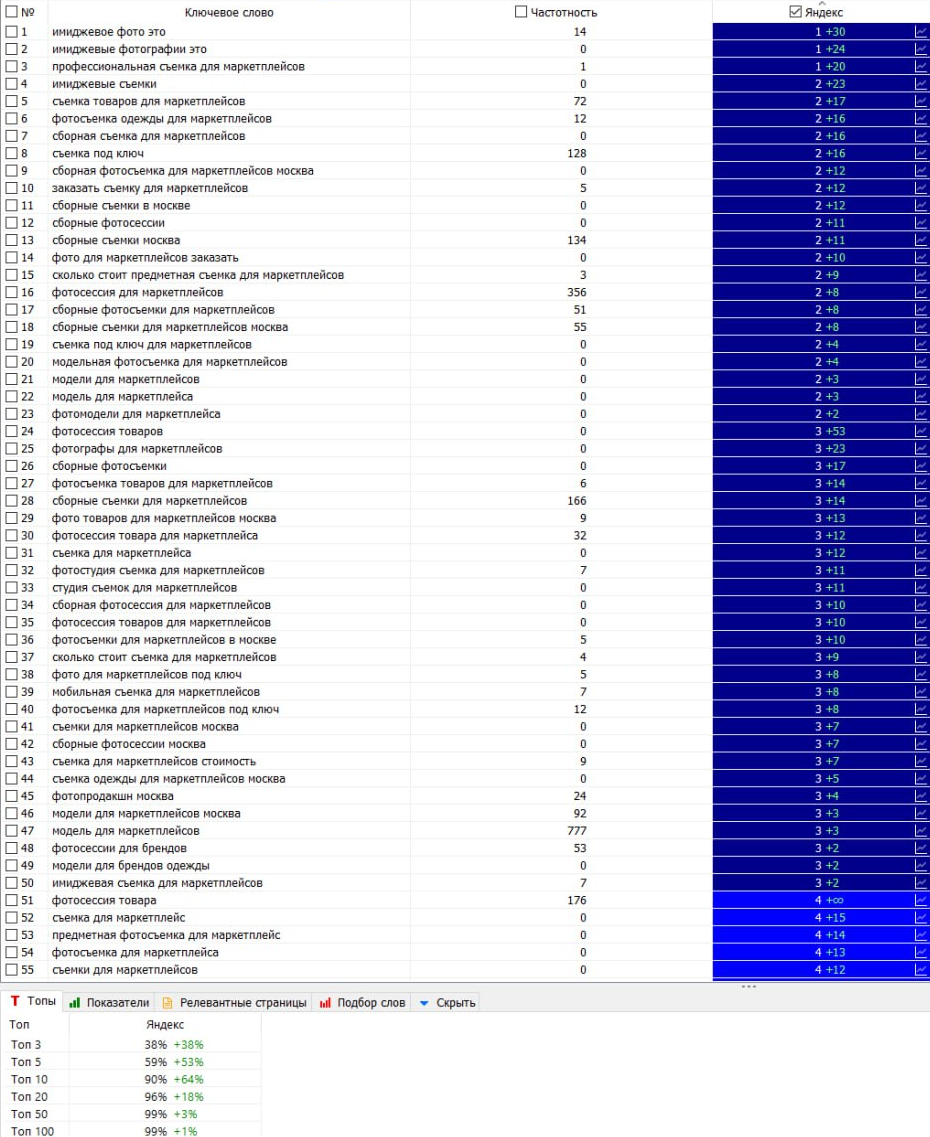Click sort arrow above Яндекс header
This screenshot has width=930, height=1137.
click(821, 3)
